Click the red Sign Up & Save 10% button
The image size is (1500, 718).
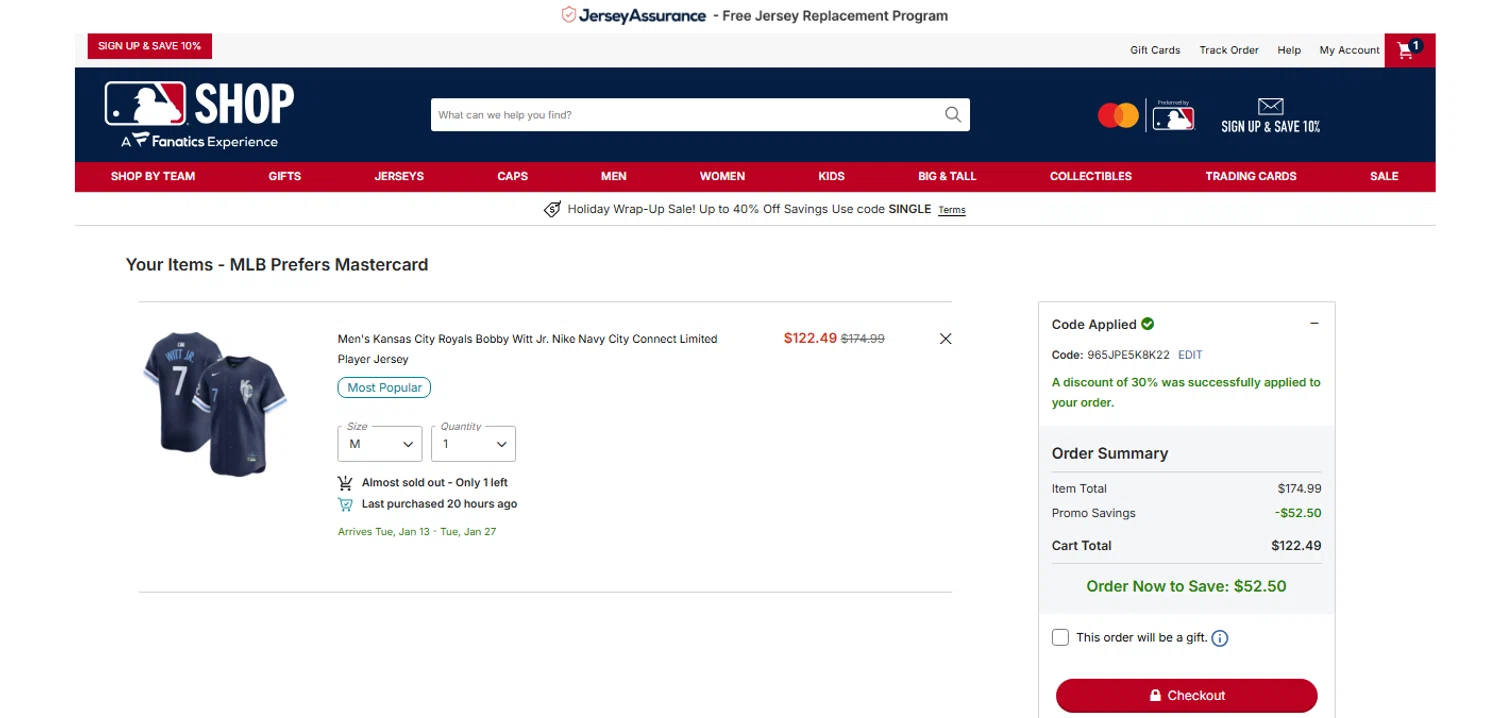click(150, 46)
